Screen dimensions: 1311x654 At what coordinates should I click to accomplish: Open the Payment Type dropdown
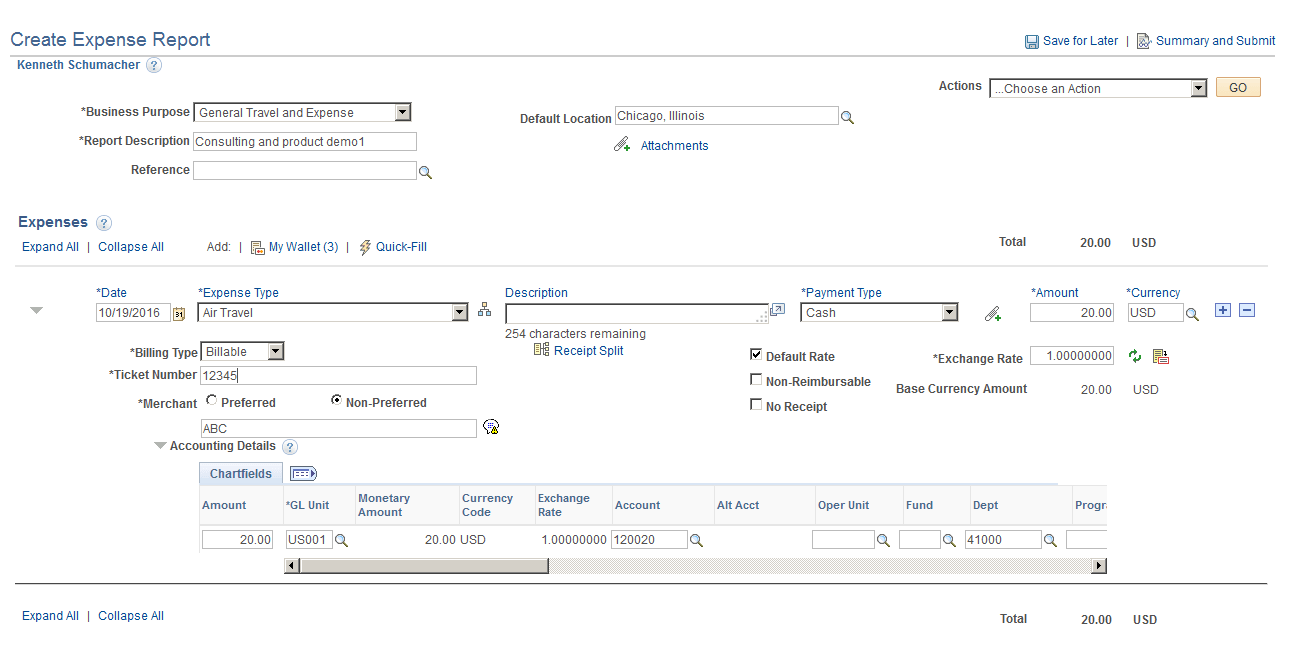[949, 312]
